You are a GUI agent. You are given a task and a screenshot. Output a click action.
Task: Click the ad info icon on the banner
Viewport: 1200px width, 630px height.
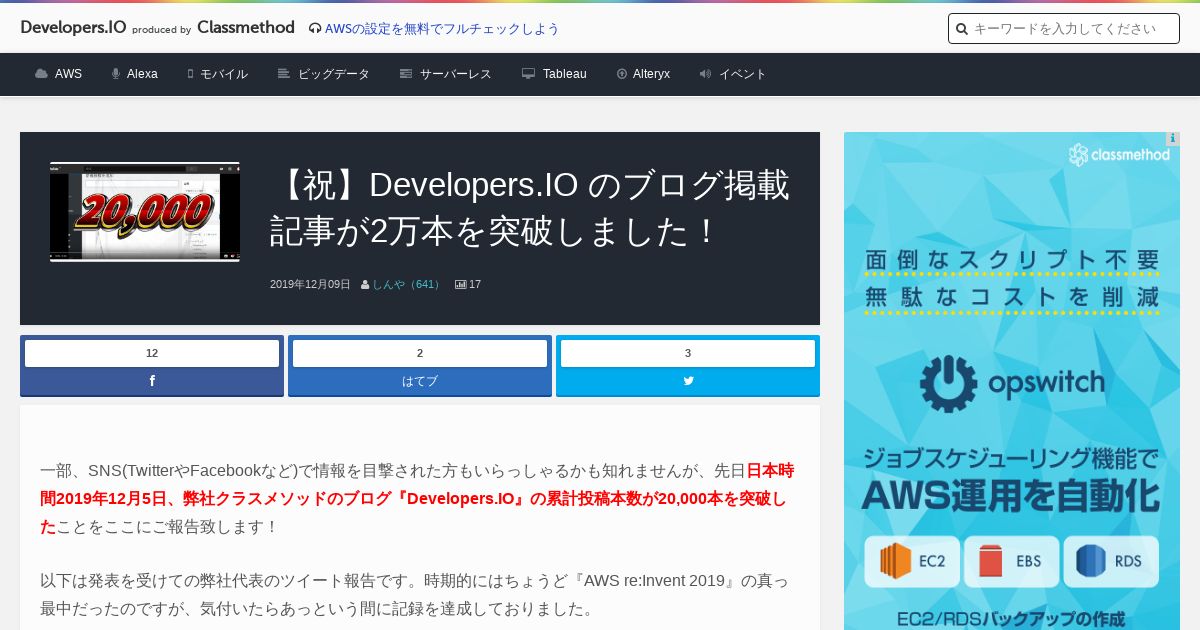1173,139
